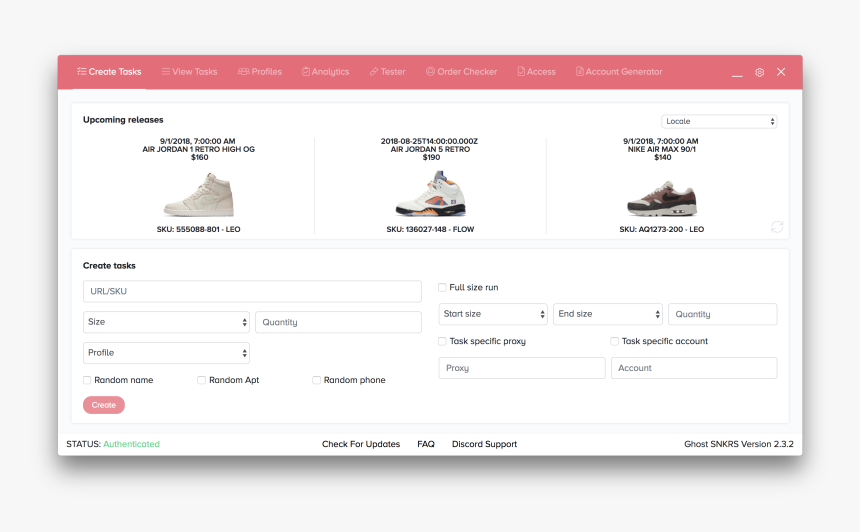Screen dimensions: 860x532
Task: Go to the Order Checker tab
Action: (x=461, y=72)
